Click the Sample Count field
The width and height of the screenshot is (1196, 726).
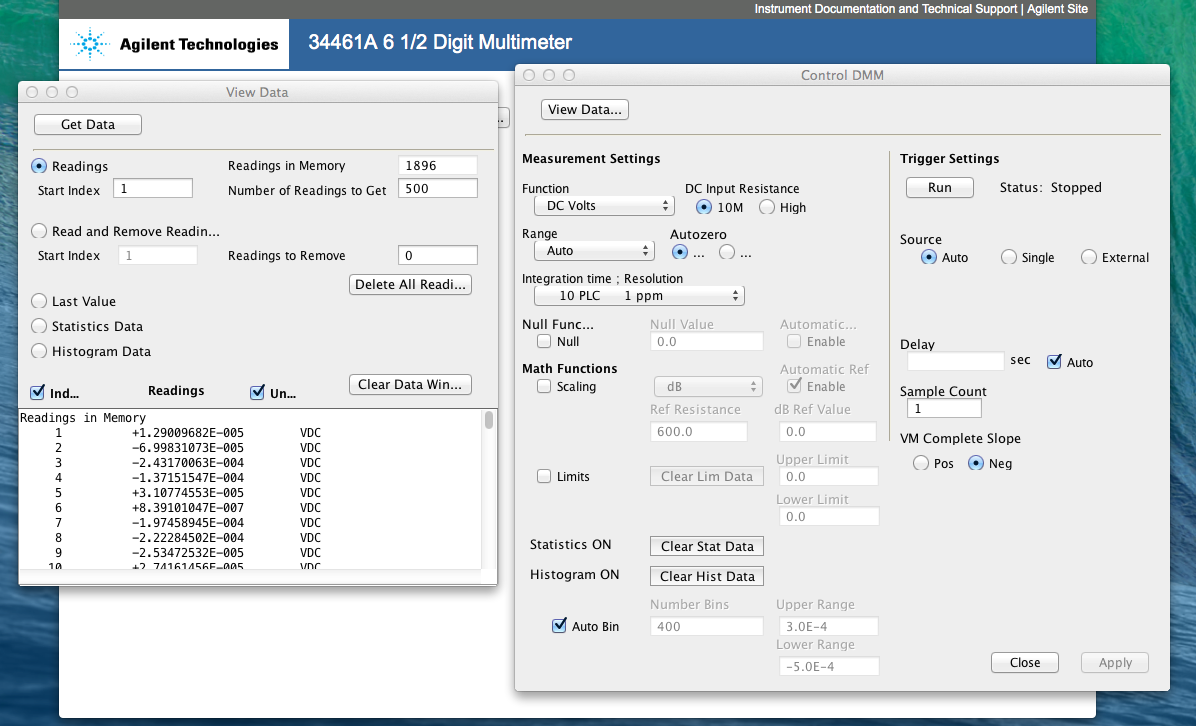click(x=944, y=409)
